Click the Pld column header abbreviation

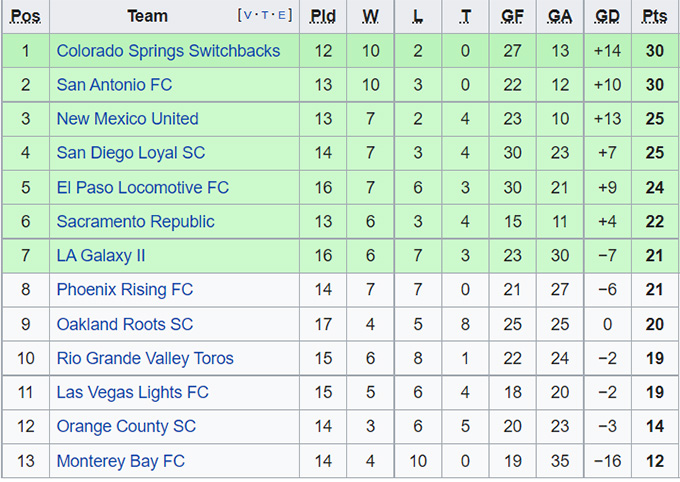point(323,16)
